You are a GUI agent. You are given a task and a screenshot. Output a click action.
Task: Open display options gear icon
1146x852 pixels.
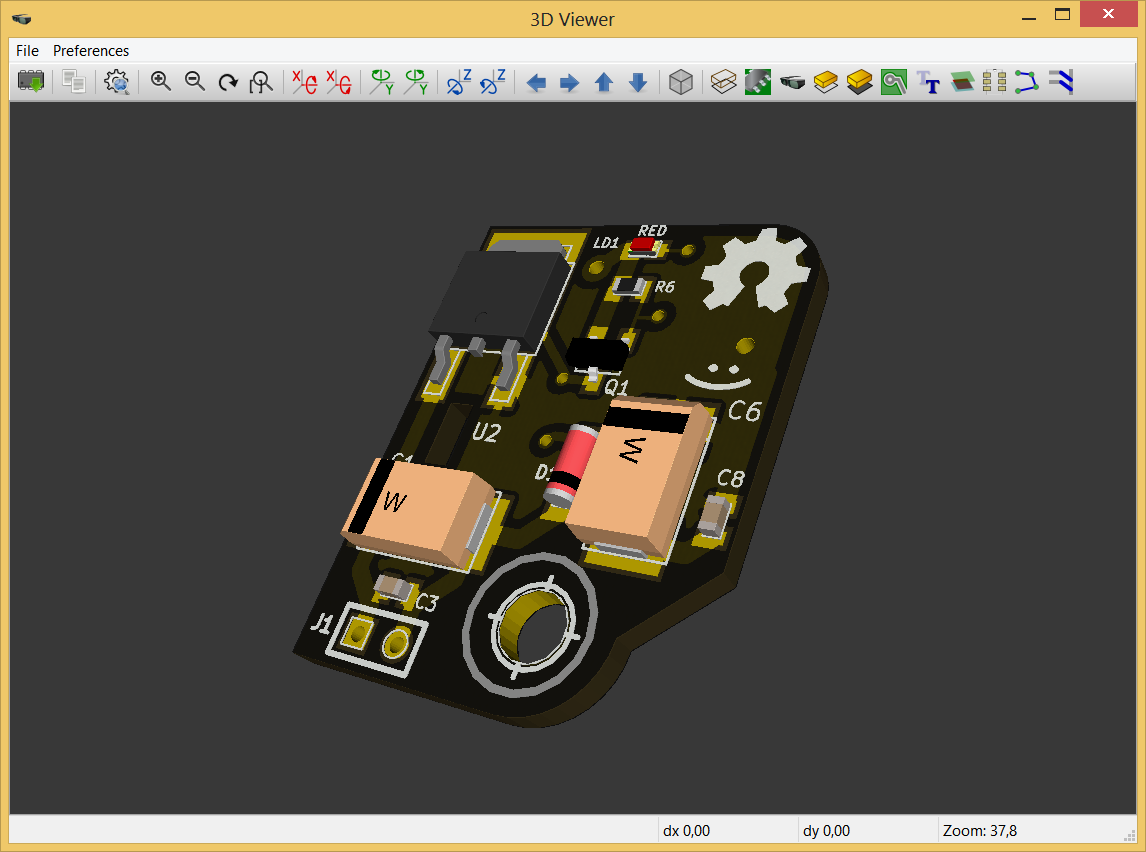click(117, 82)
